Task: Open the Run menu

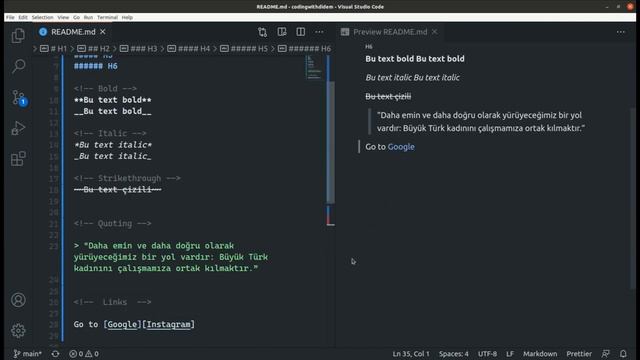Action: click(88, 17)
